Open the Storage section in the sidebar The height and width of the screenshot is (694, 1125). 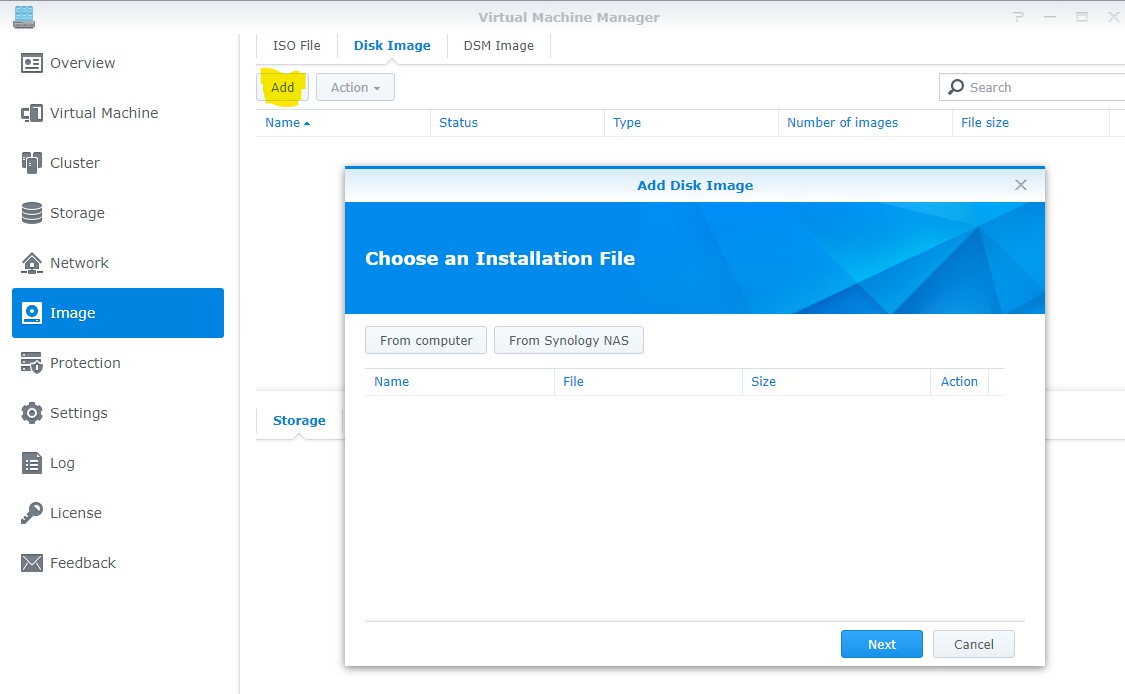pos(76,213)
